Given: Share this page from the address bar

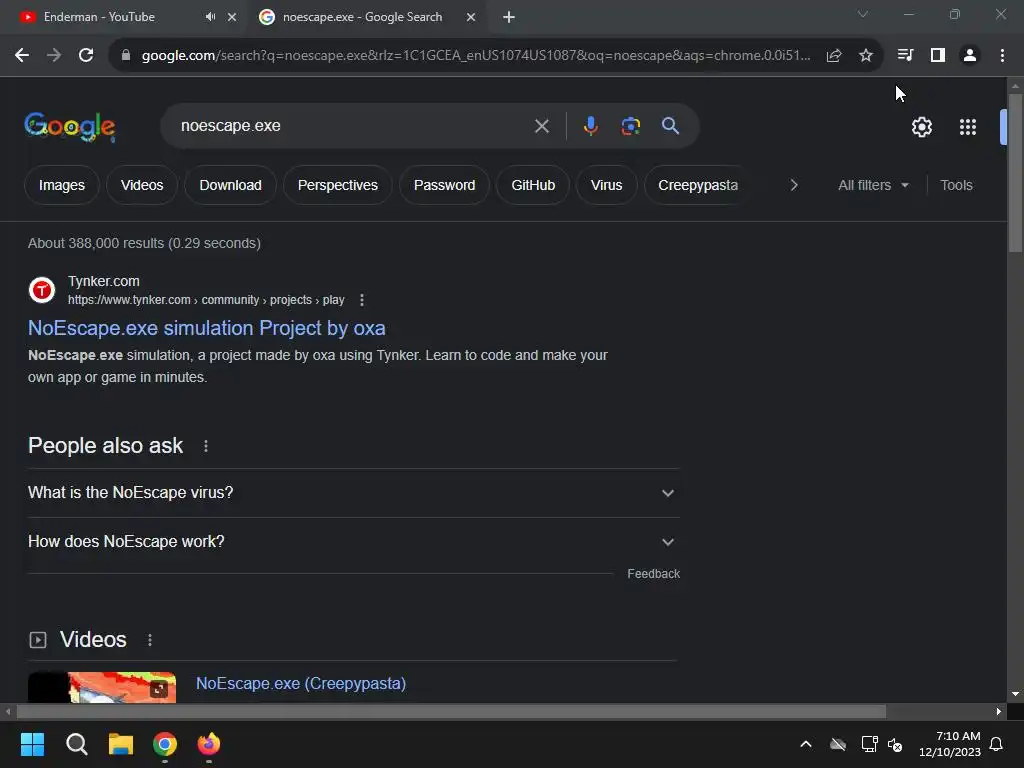Looking at the screenshot, I should click(x=834, y=56).
